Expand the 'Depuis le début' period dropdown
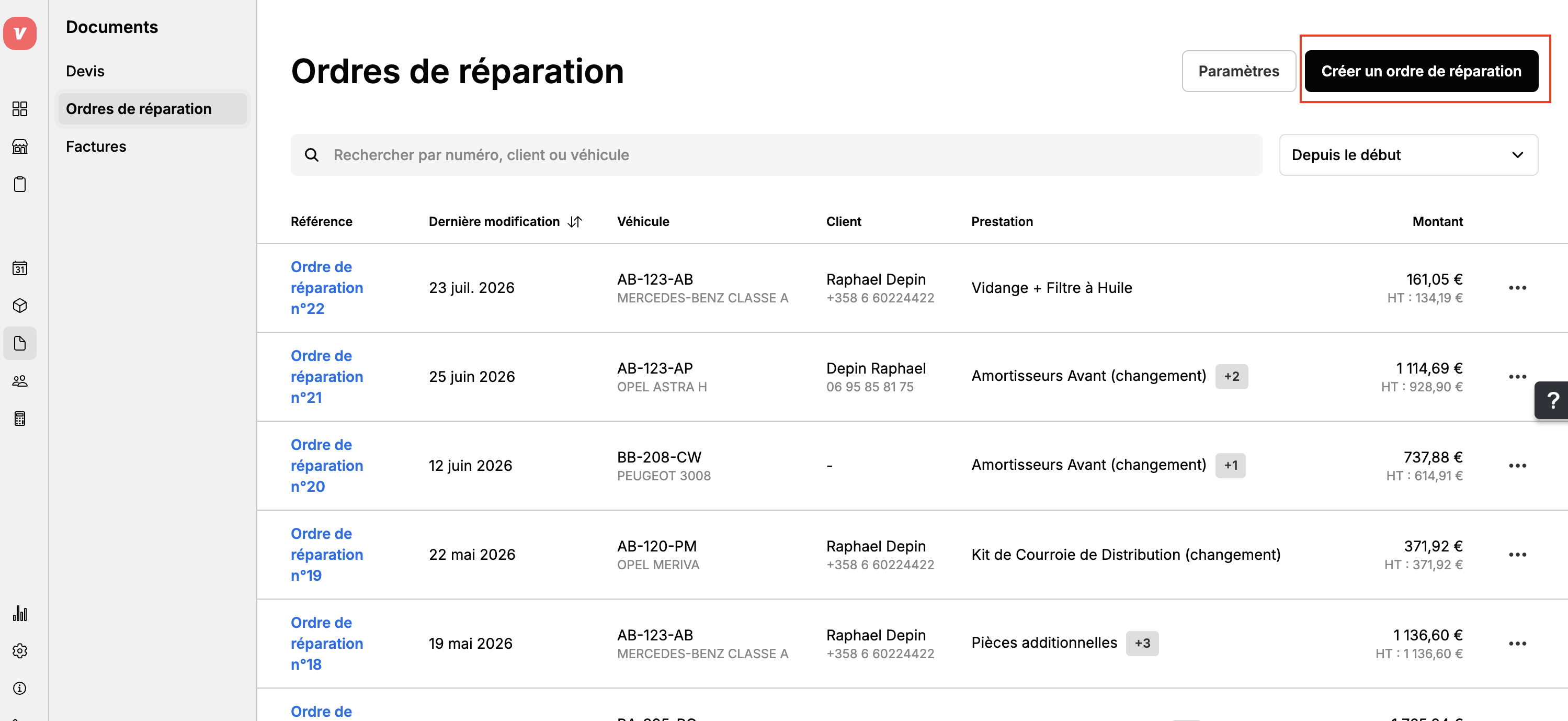 pos(1408,155)
